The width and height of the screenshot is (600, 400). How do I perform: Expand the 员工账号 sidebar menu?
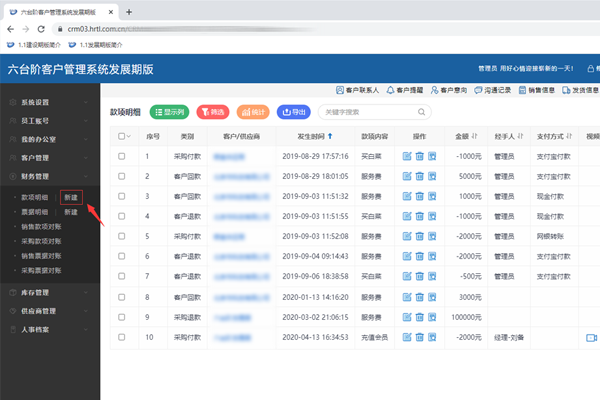pyautogui.click(x=50, y=121)
